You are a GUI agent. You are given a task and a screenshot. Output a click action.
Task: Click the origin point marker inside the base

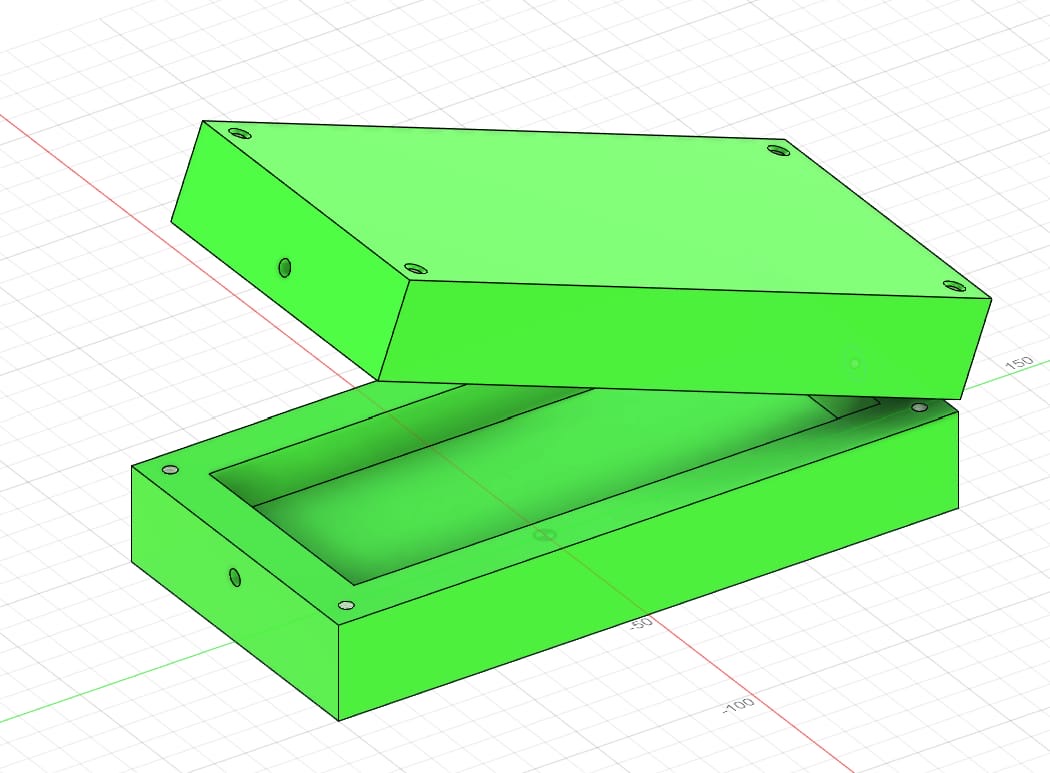click(544, 535)
